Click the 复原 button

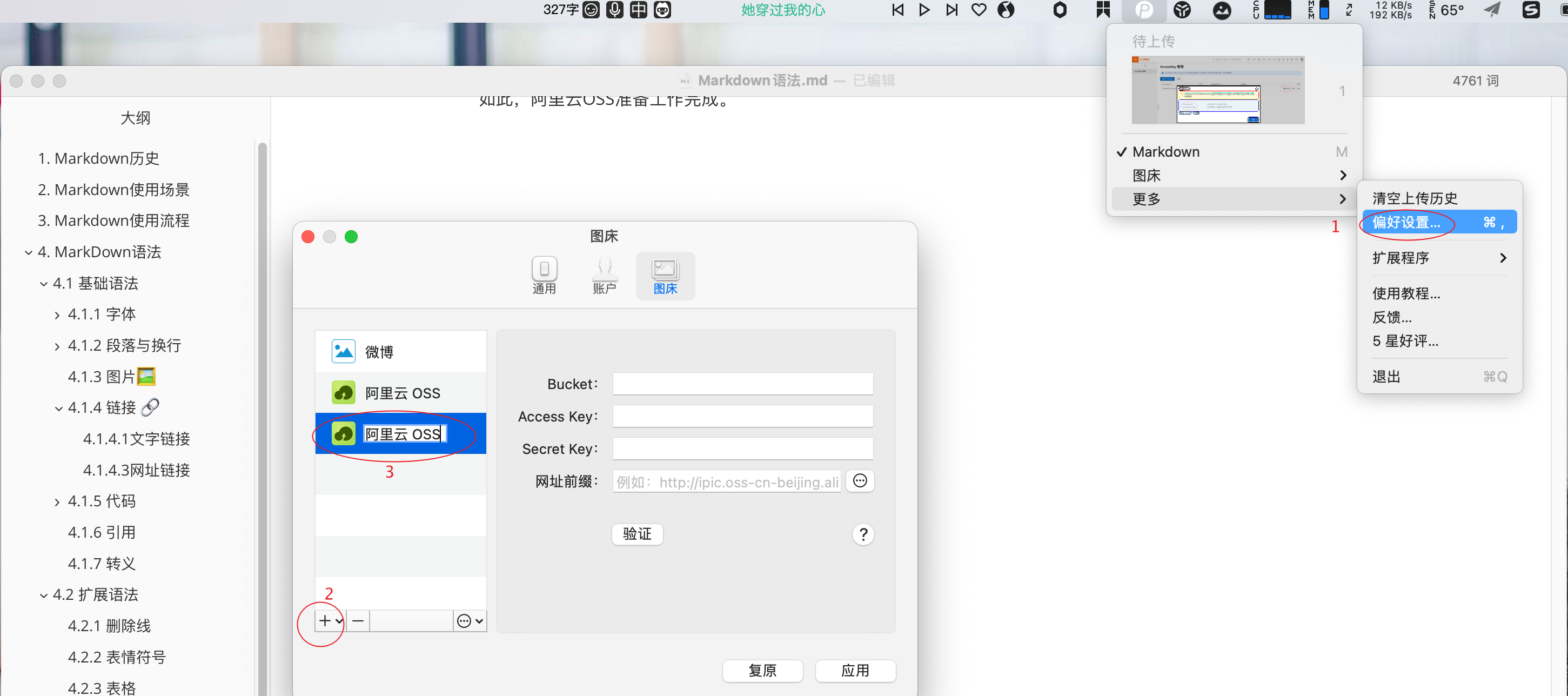coord(762,671)
